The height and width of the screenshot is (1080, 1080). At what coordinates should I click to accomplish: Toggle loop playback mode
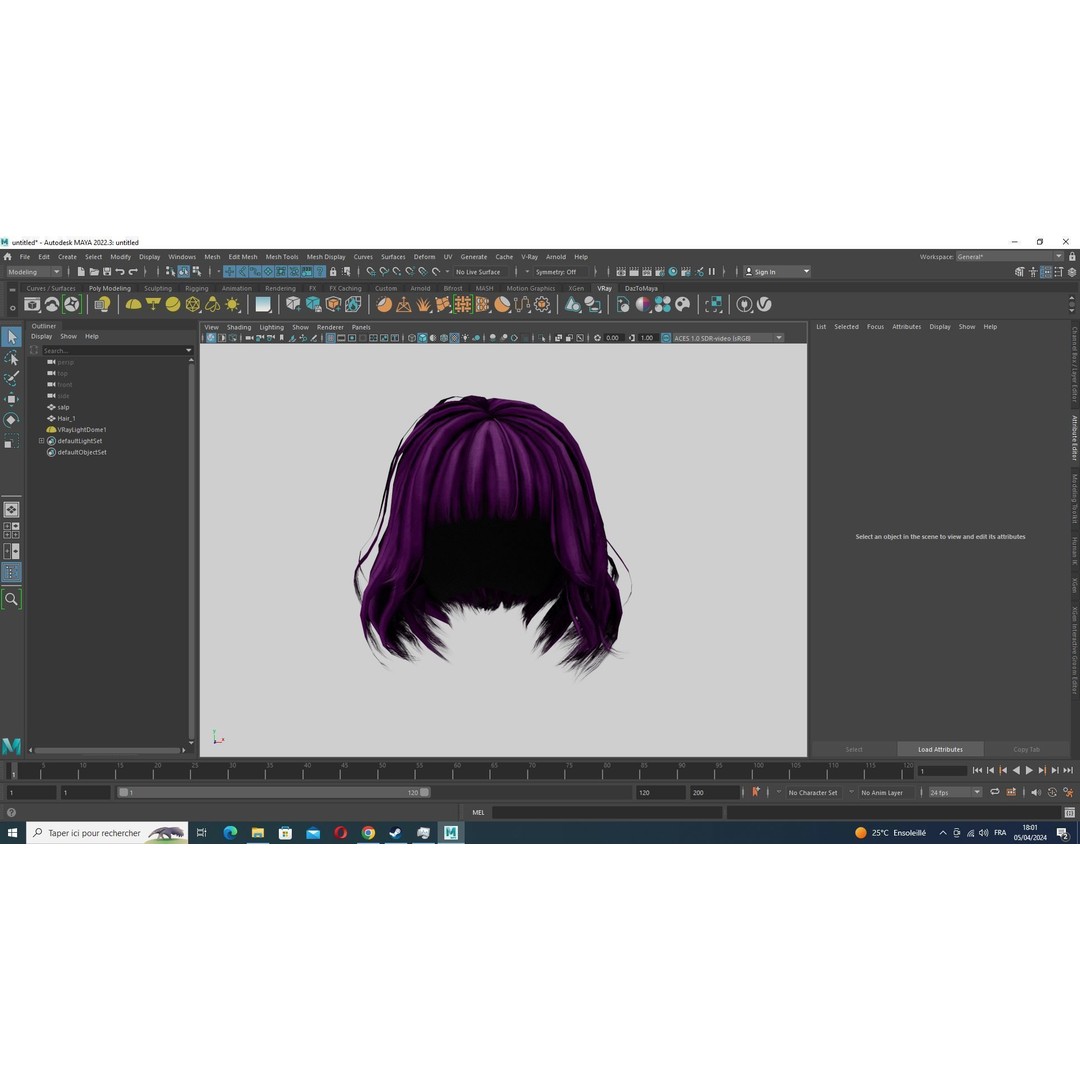995,792
